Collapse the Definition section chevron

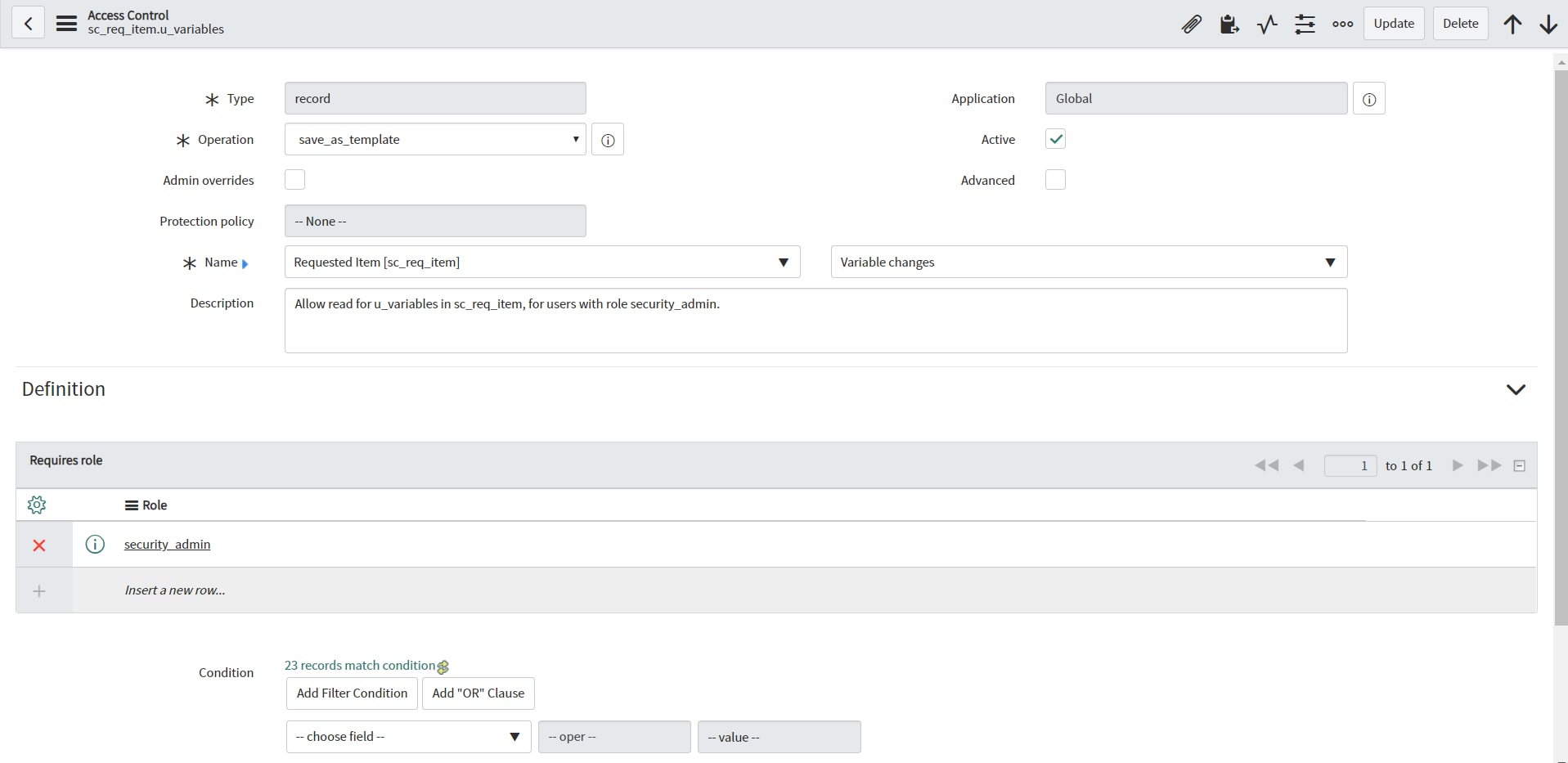[x=1516, y=389]
